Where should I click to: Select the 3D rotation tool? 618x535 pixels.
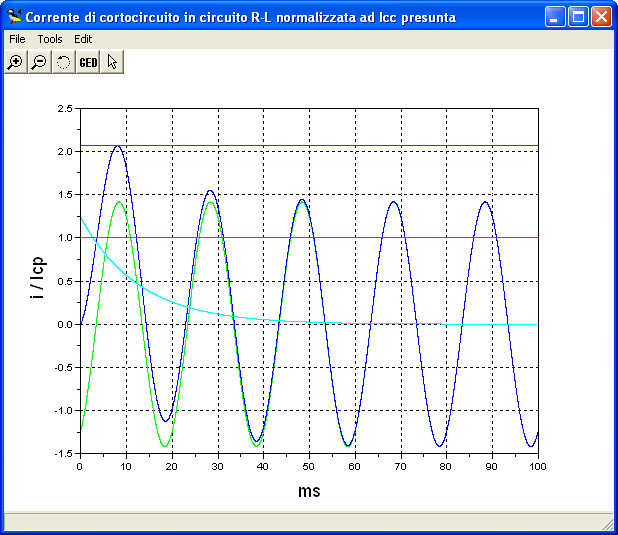[x=64, y=62]
